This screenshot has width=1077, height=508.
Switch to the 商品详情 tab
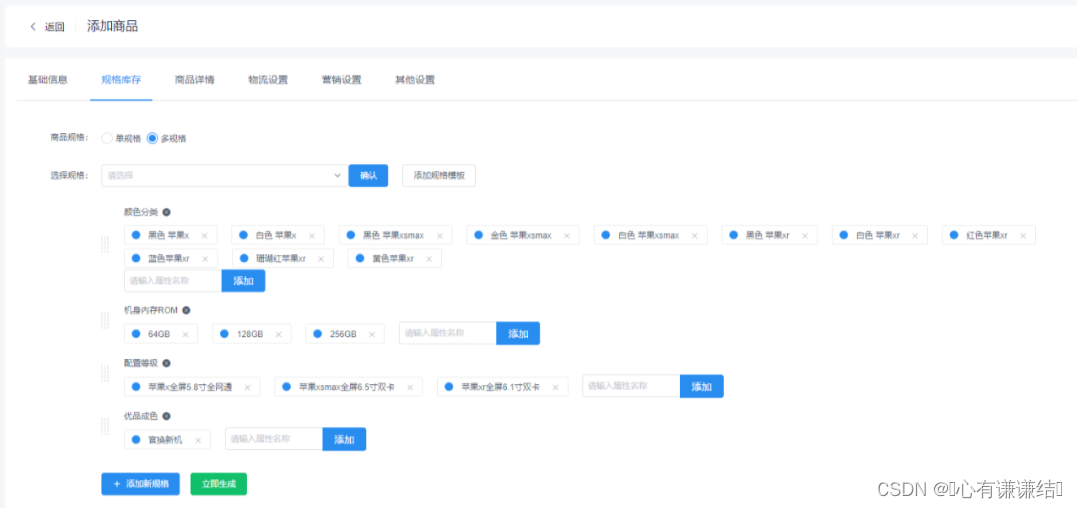pyautogui.click(x=194, y=80)
